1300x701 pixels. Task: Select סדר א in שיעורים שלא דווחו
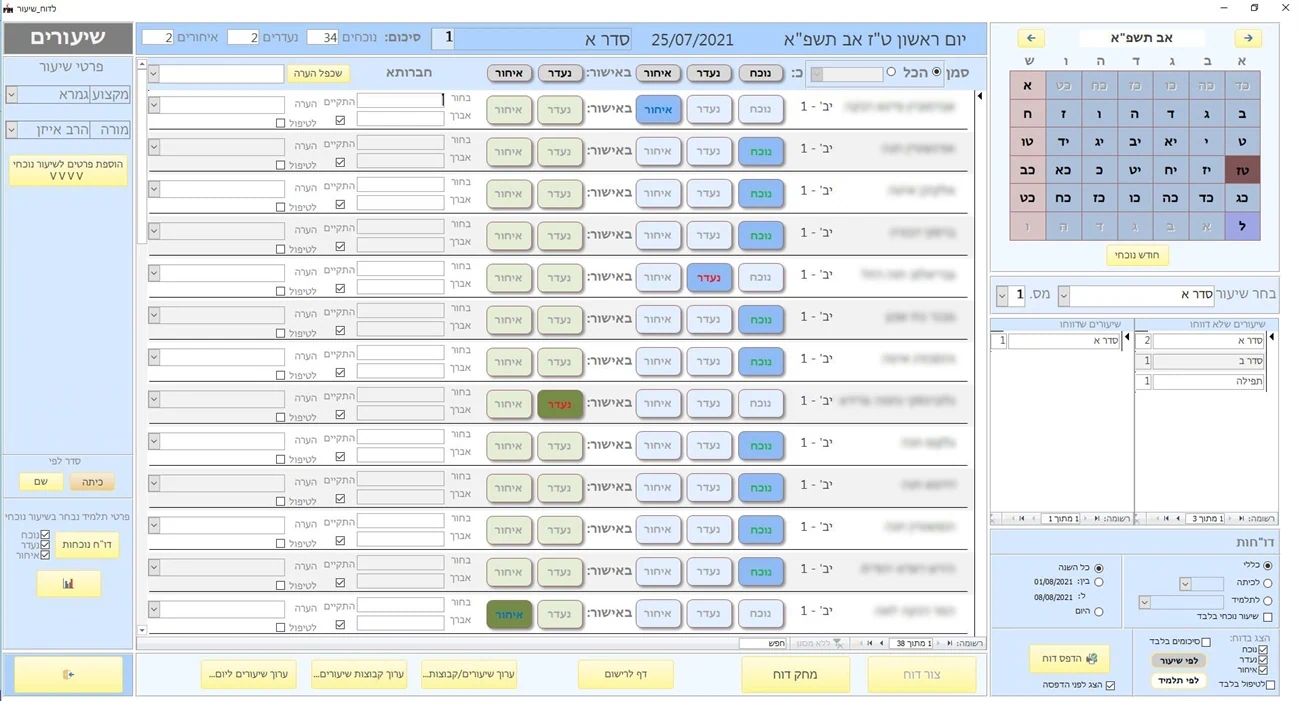pyautogui.click(x=1209, y=341)
